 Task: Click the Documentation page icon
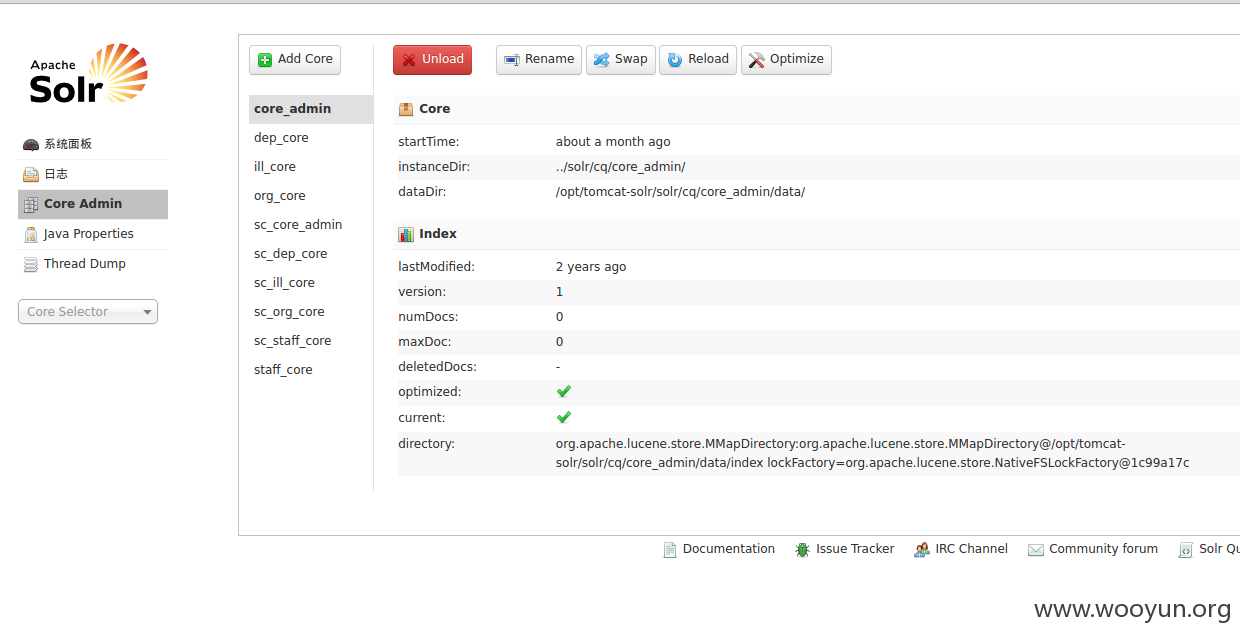(670, 550)
